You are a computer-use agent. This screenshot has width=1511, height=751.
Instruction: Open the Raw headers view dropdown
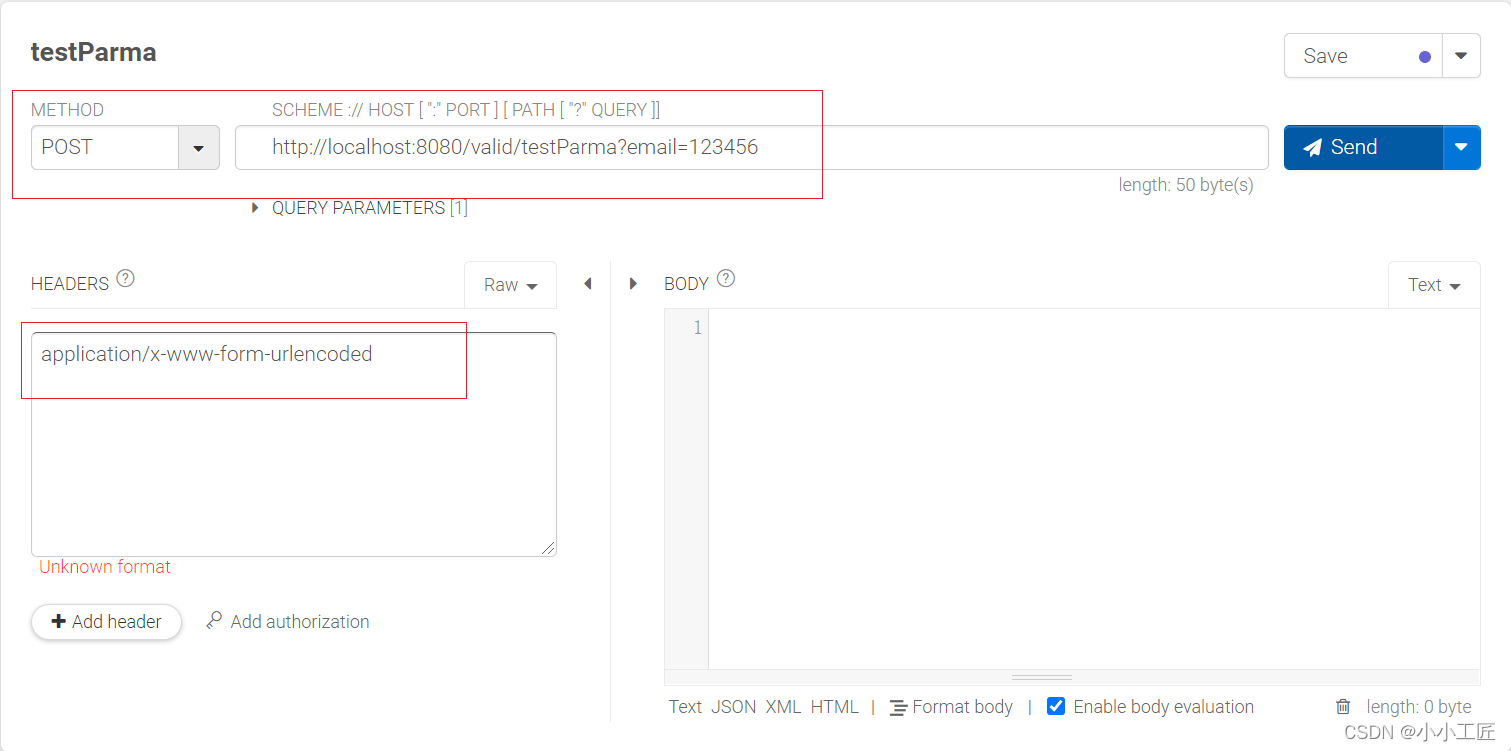[511, 284]
